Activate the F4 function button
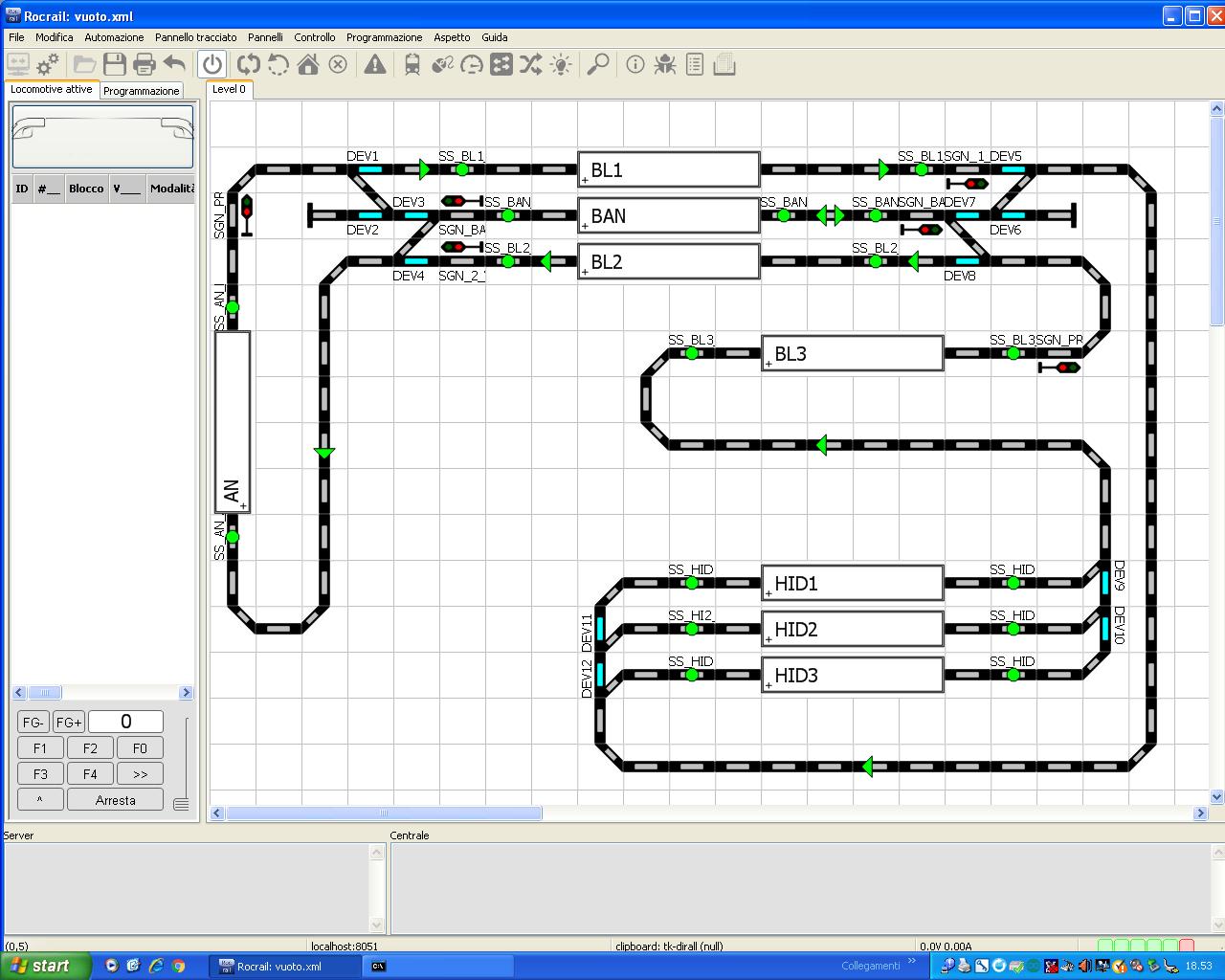Viewport: 1225px width, 980px height. pyautogui.click(x=90, y=774)
